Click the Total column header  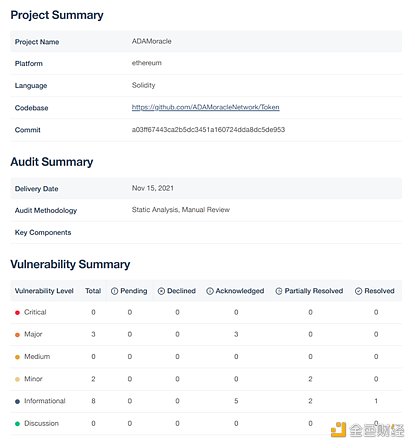tap(93, 291)
